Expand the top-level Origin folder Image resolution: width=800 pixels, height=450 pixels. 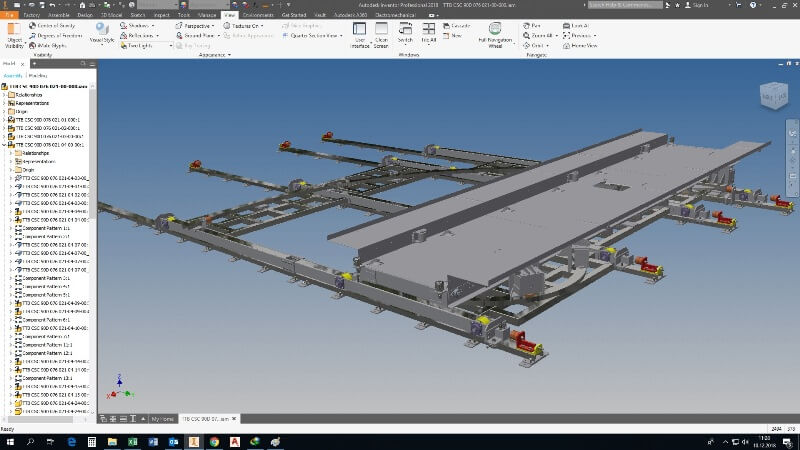(5, 111)
